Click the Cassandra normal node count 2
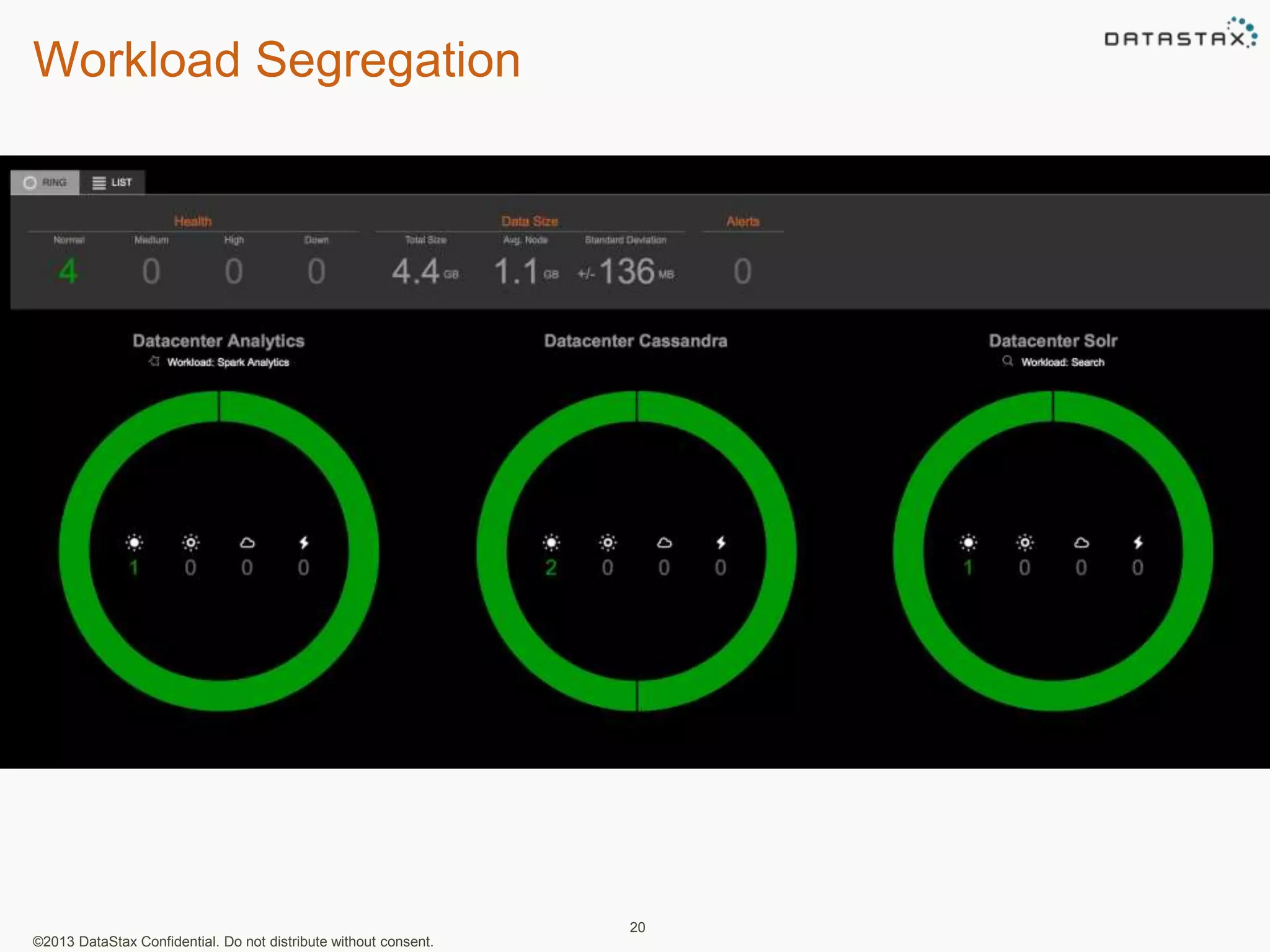This screenshot has width=1270, height=952. 551,568
